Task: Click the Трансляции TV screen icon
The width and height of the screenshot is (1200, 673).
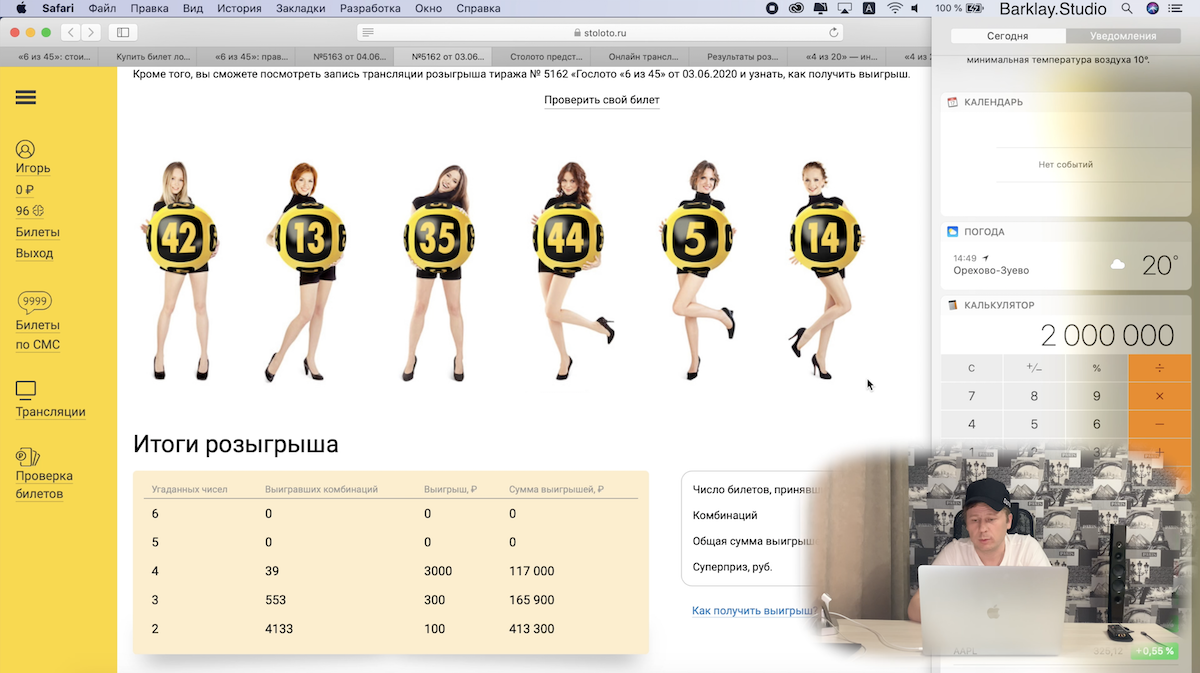Action: click(x=26, y=390)
